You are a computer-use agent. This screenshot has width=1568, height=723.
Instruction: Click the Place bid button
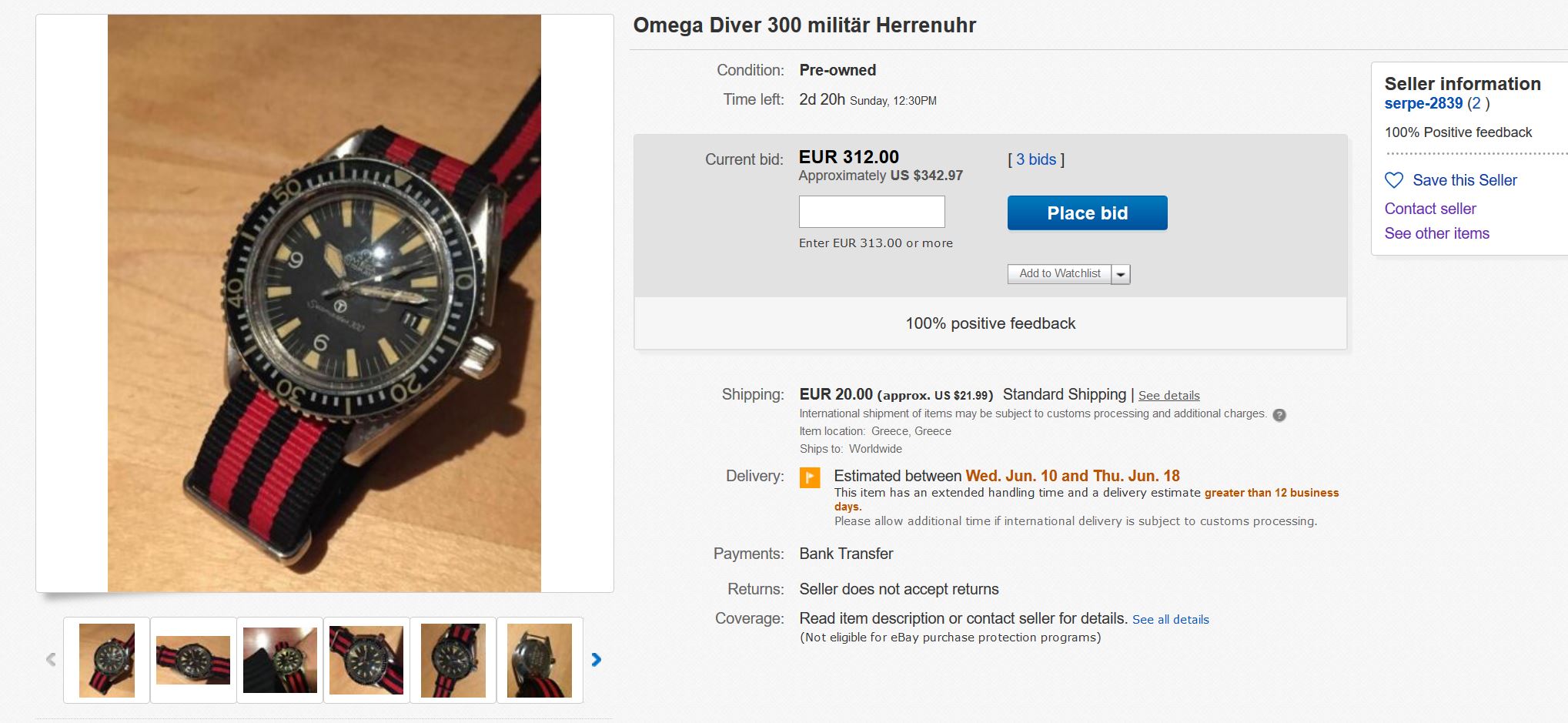tap(1087, 213)
